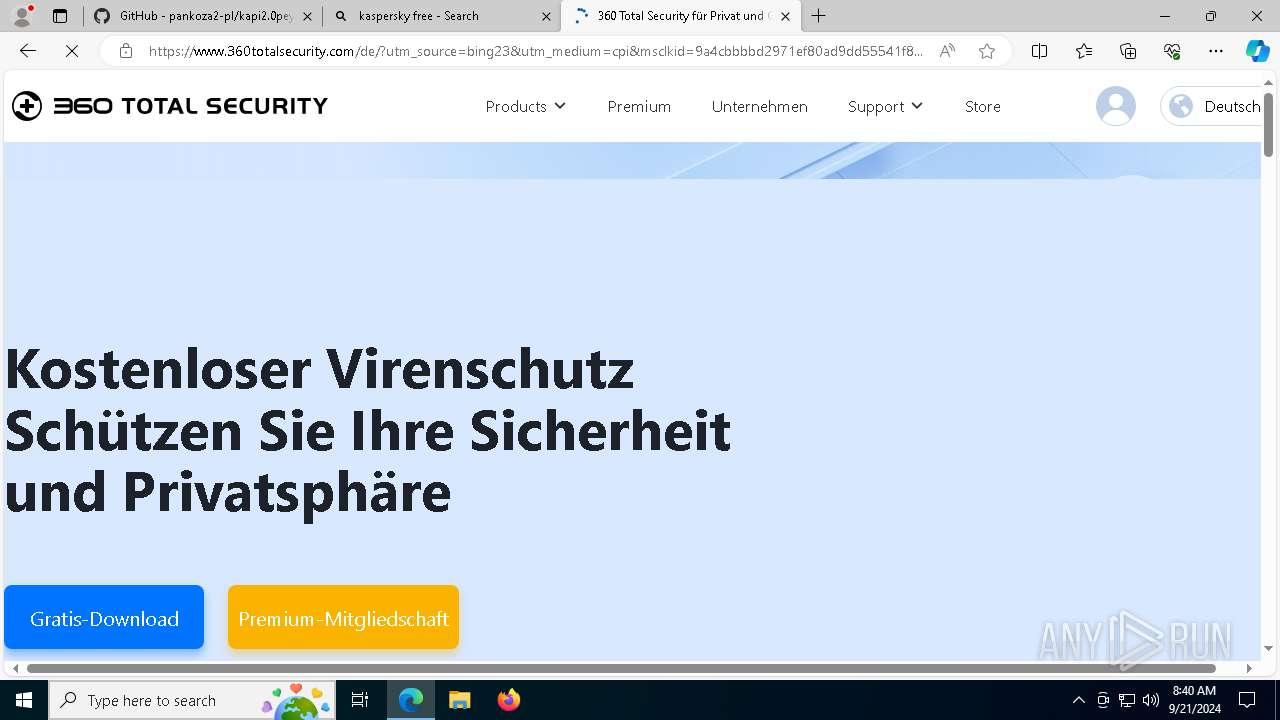Viewport: 1280px width, 720px height.
Task: Click the scroll up arrow
Action: click(1268, 82)
